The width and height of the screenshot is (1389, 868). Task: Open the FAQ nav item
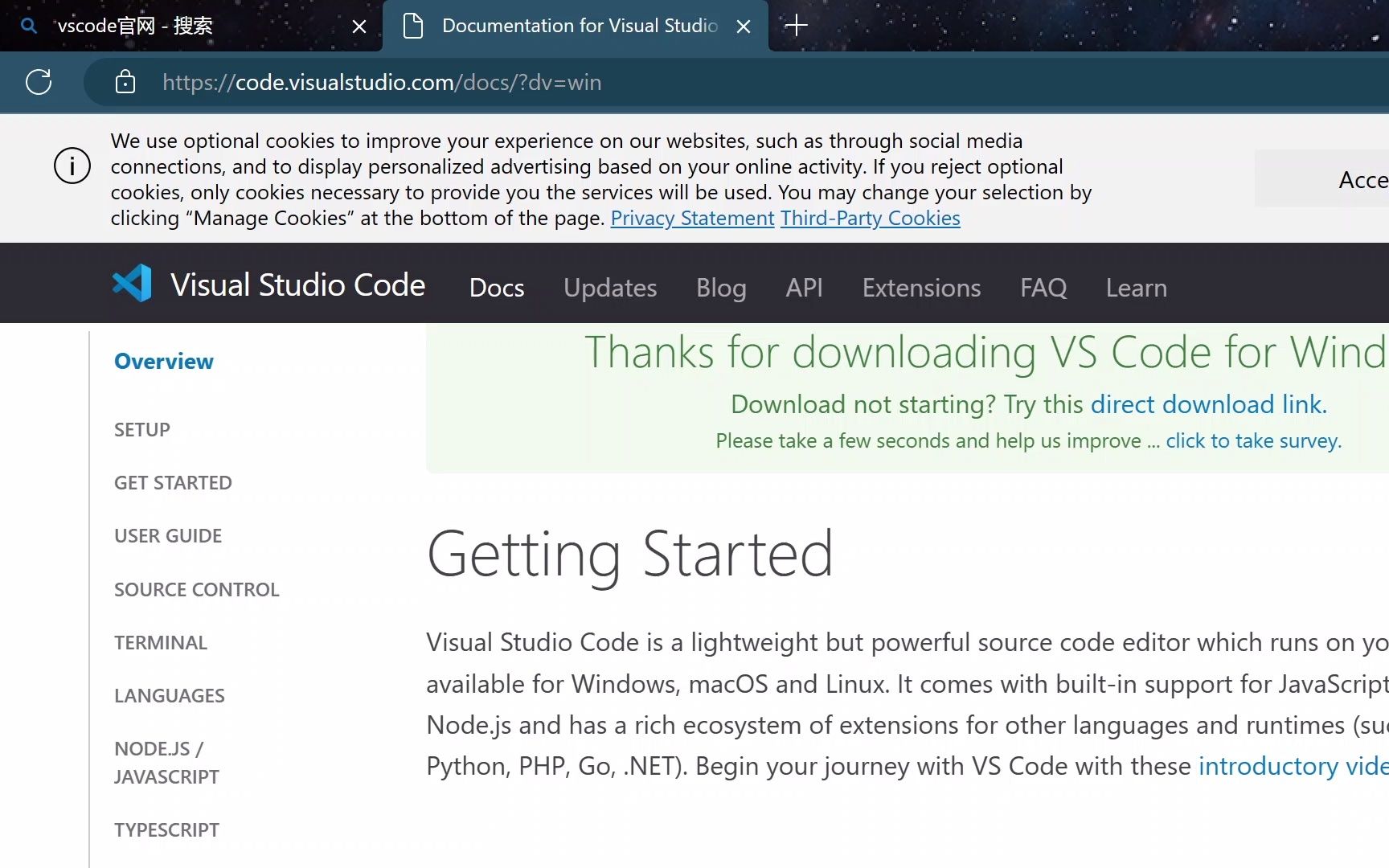click(1043, 288)
